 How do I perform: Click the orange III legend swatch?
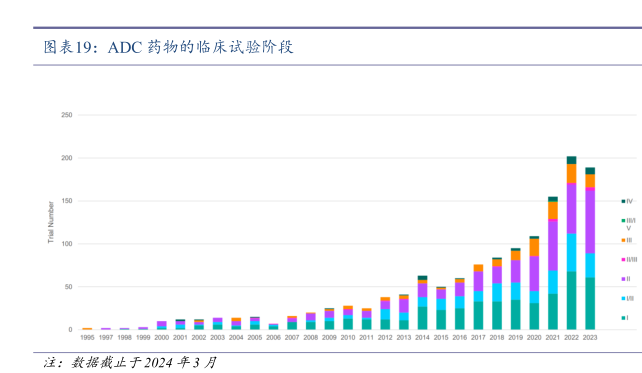[x=623, y=240]
